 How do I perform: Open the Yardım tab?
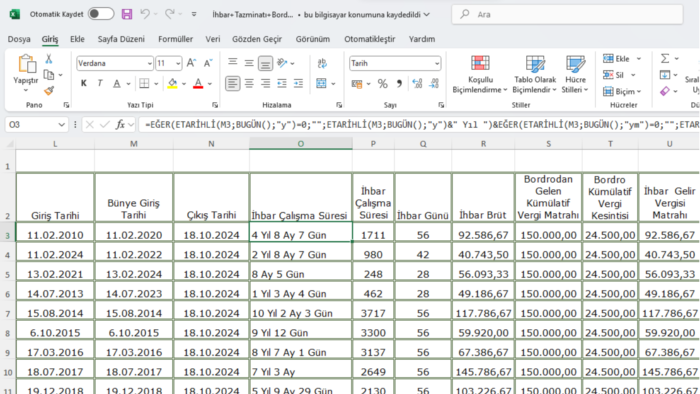coord(422,39)
